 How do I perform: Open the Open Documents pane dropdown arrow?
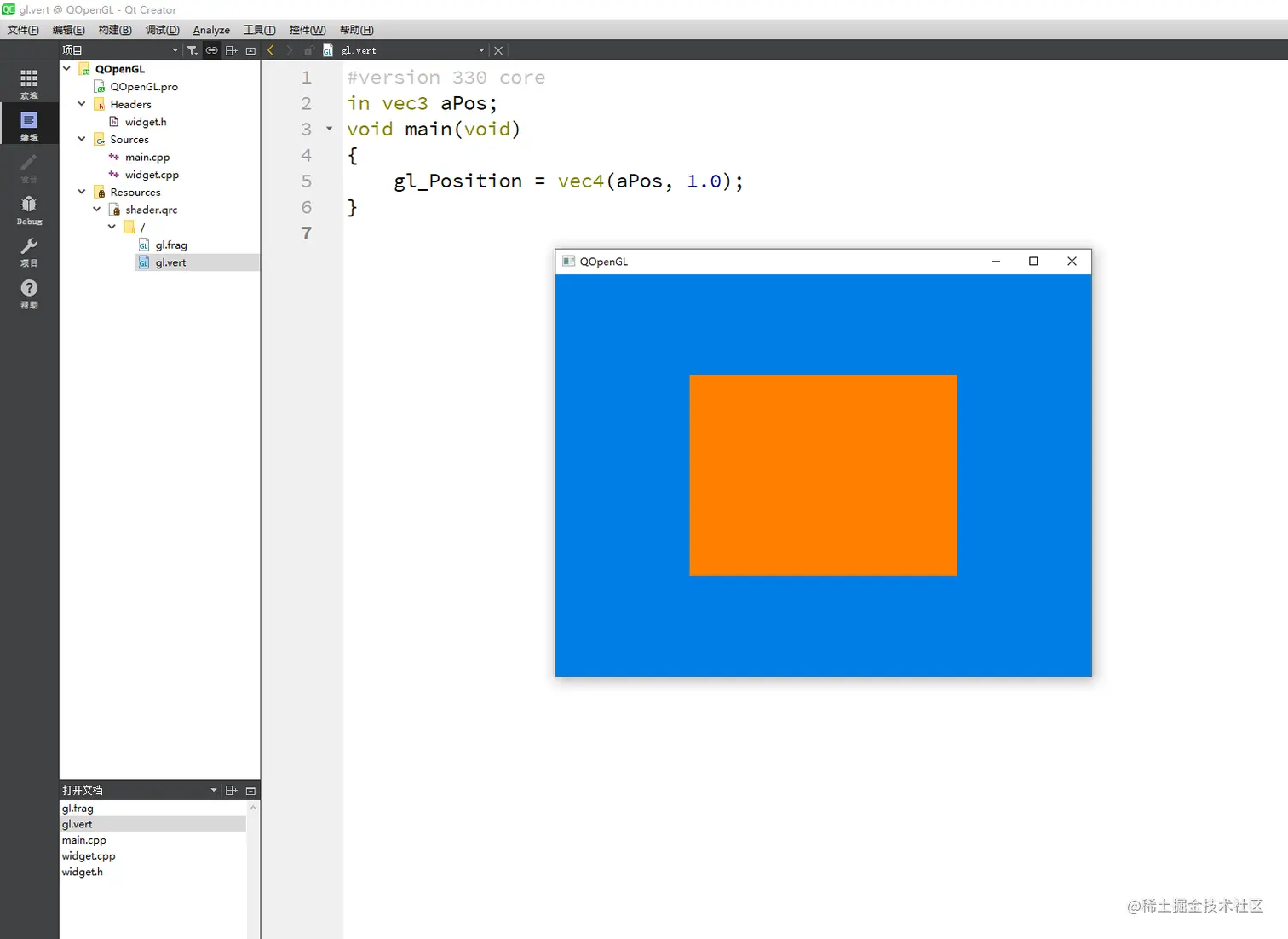tap(214, 790)
